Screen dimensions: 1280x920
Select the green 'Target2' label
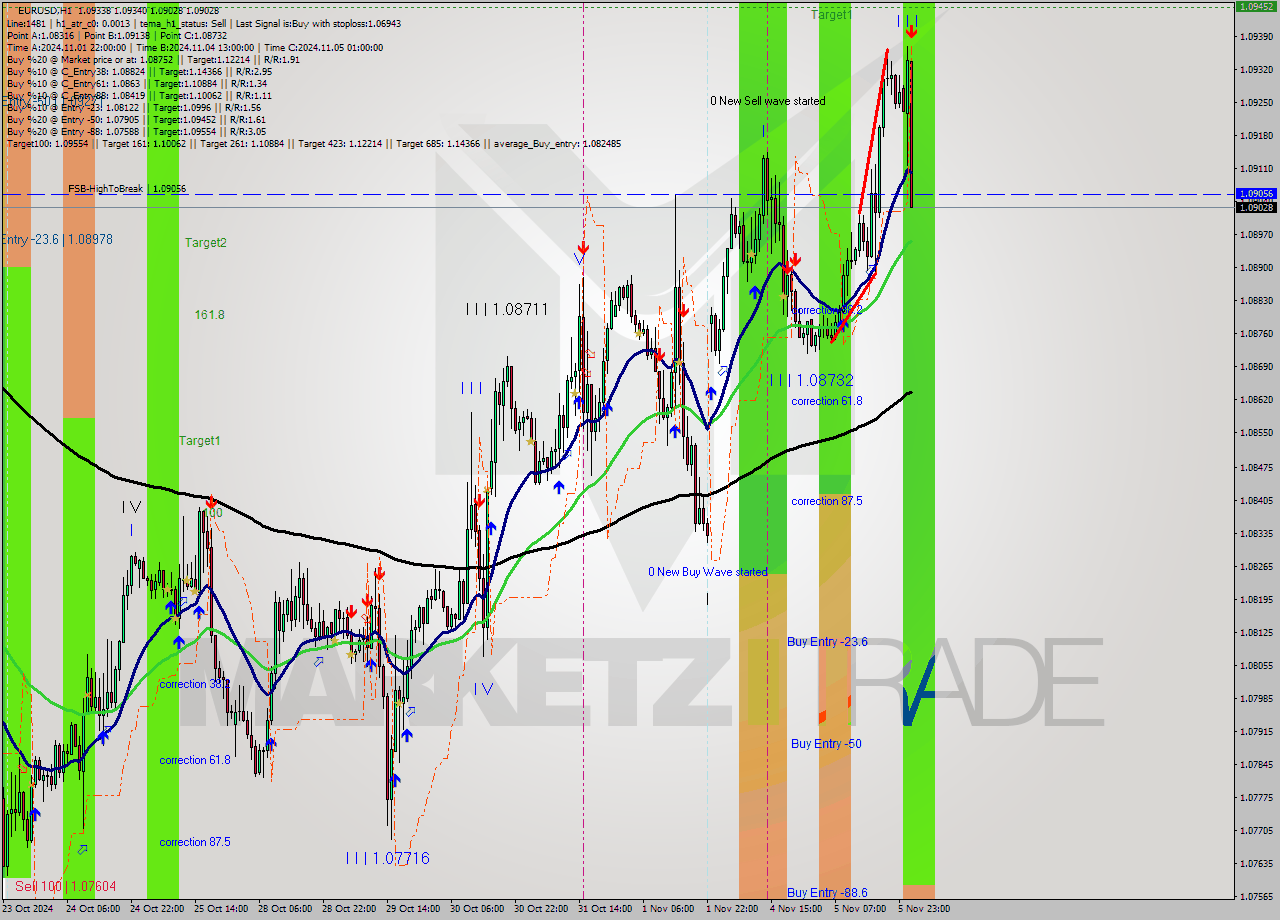205,242
